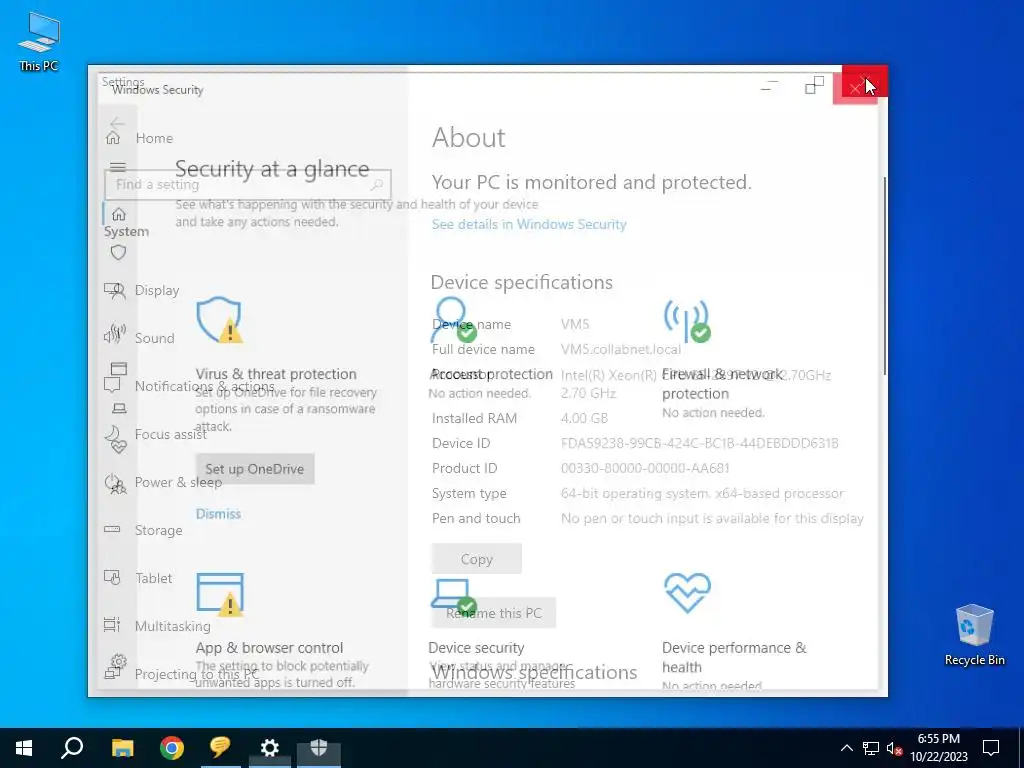Open See details in Windows Security link
The image size is (1024, 768).
coord(529,224)
